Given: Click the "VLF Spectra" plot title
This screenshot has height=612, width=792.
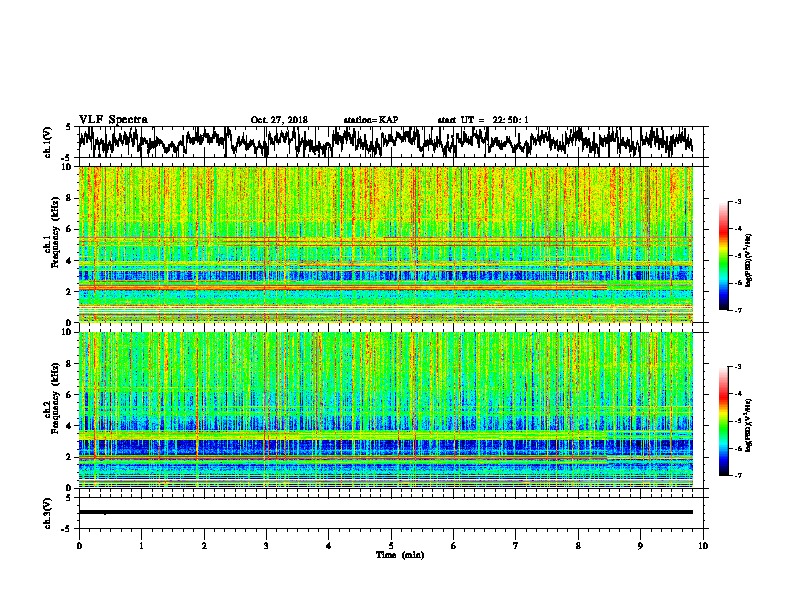Looking at the screenshot, I should (113, 119).
